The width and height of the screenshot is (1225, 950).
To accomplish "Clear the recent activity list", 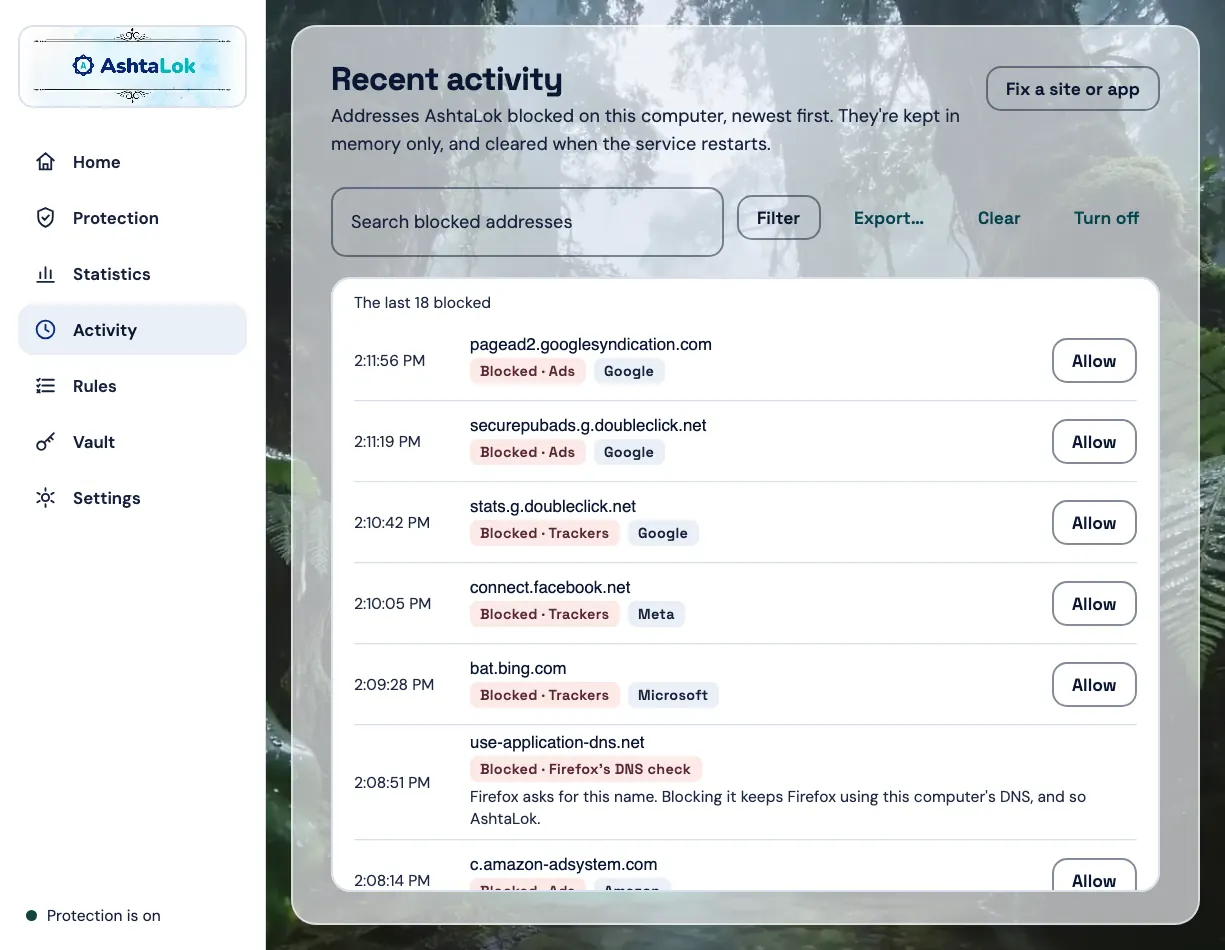I will 998,218.
